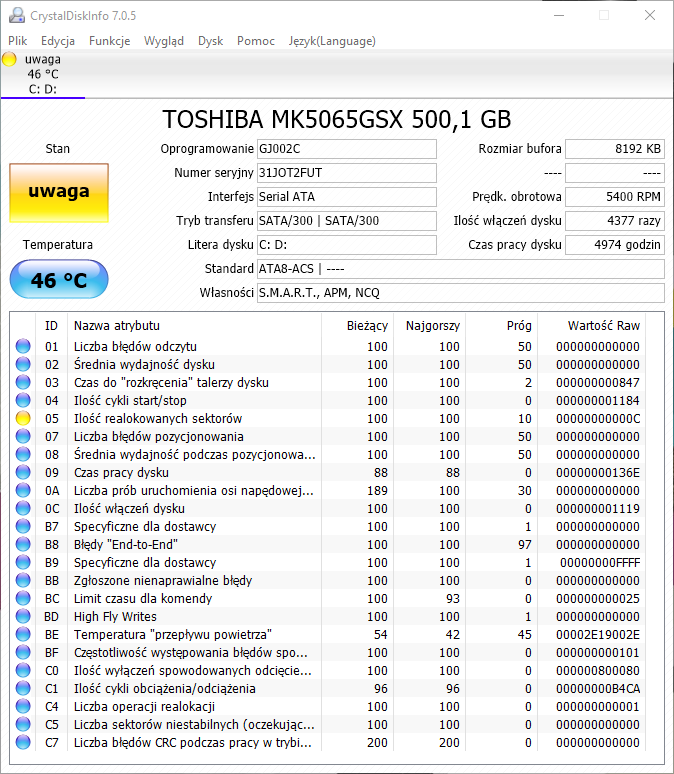
Task: Open the Wygląd menu
Action: (x=164, y=41)
